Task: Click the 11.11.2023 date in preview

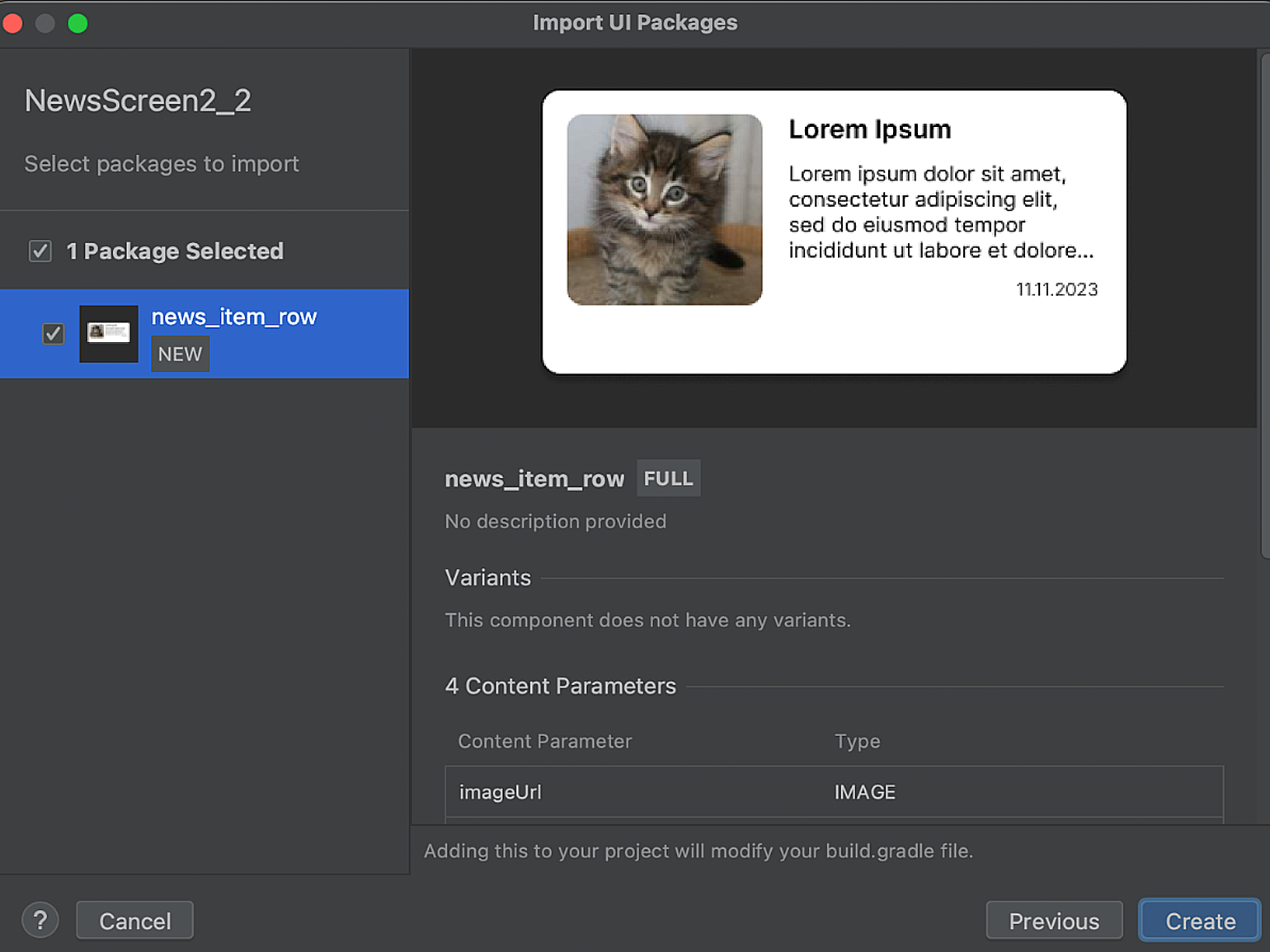Action: pyautogui.click(x=1056, y=289)
